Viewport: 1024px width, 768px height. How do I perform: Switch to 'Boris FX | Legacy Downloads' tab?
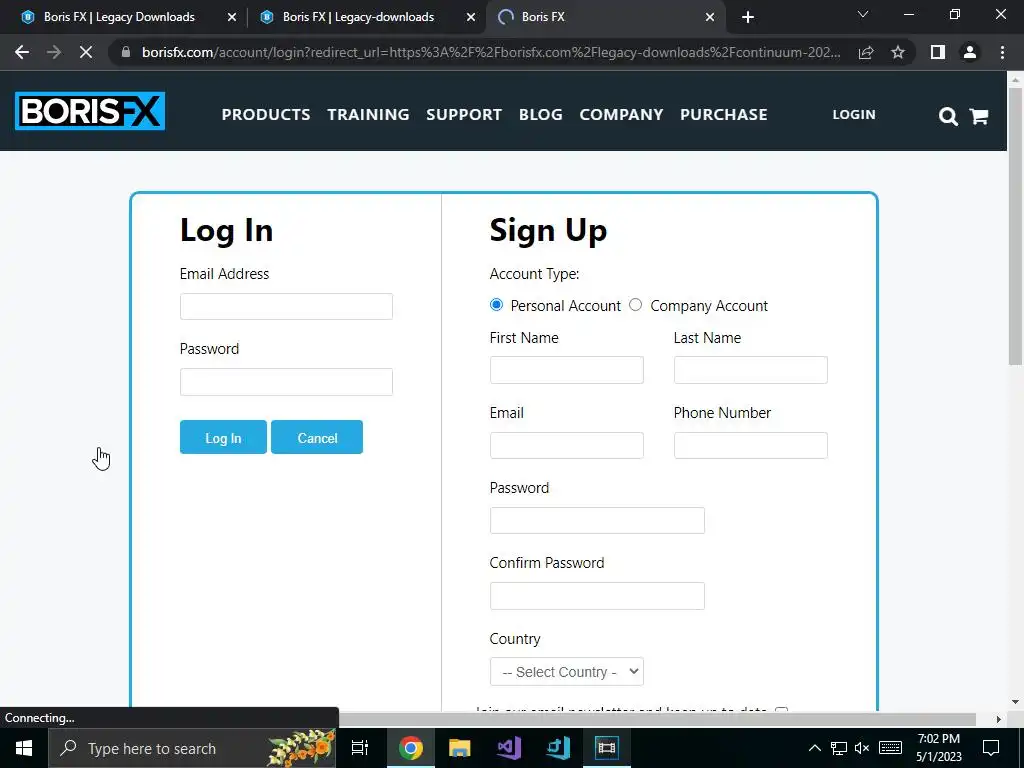(119, 17)
